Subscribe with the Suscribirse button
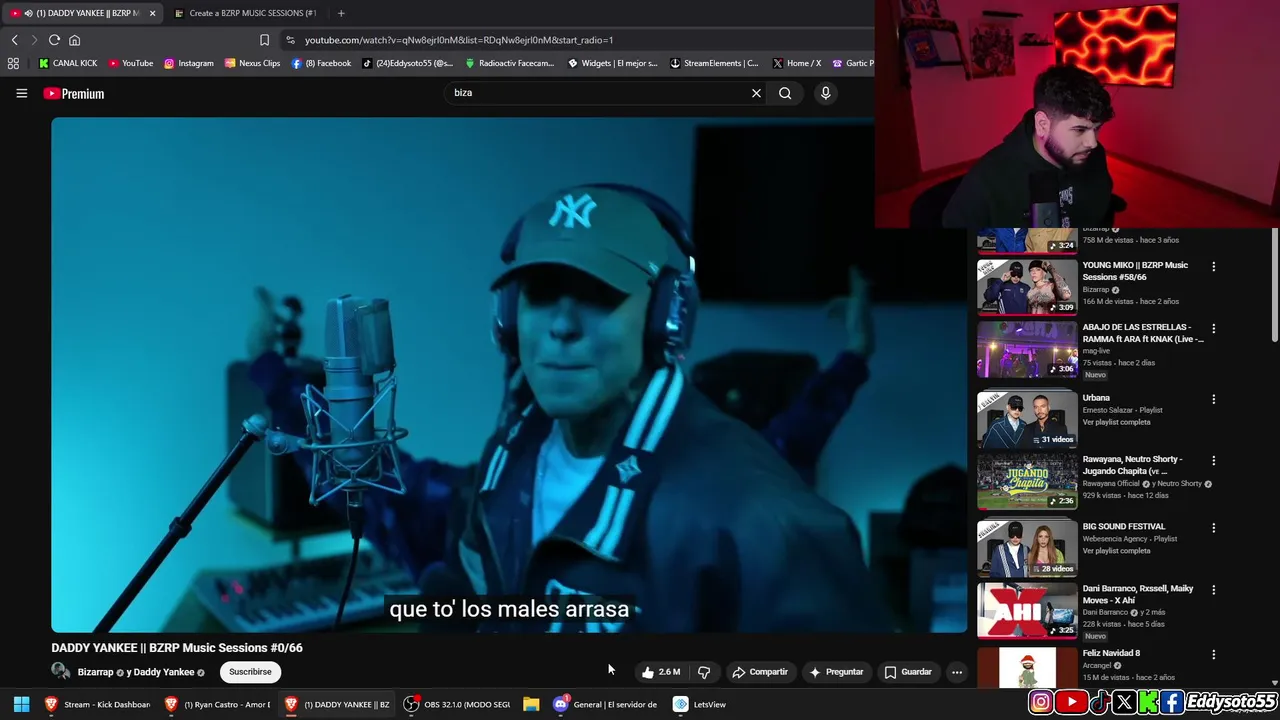This screenshot has width=1280, height=720. tap(250, 672)
